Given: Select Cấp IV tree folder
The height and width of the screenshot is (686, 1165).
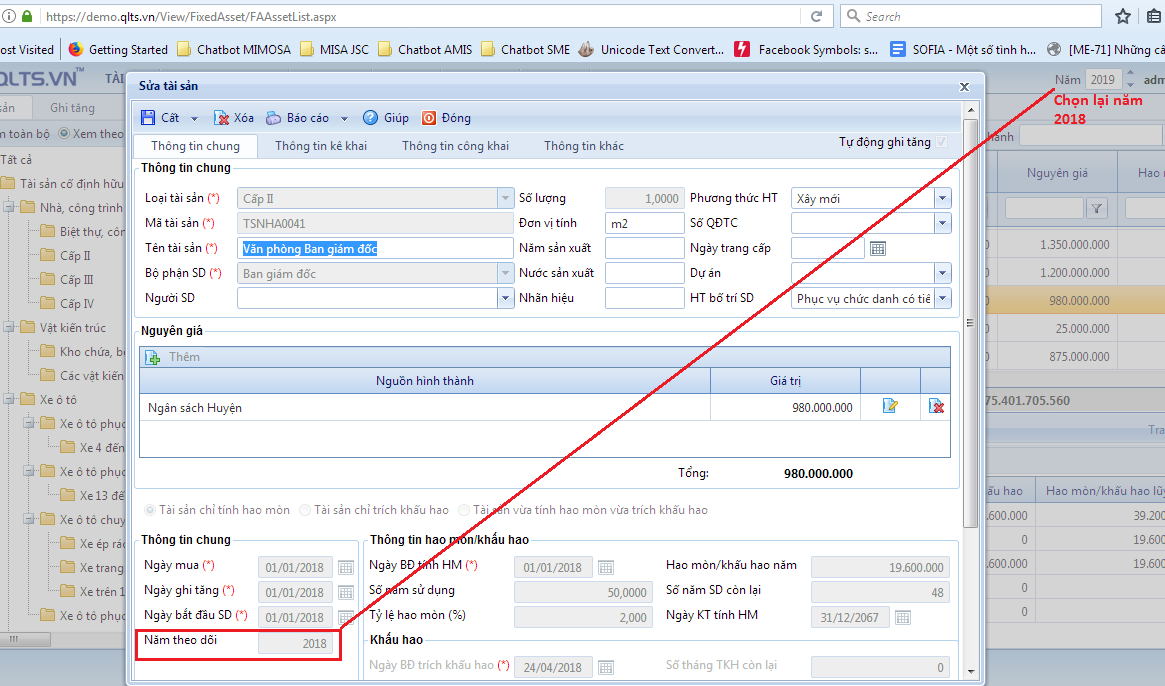Looking at the screenshot, I should (x=67, y=303).
